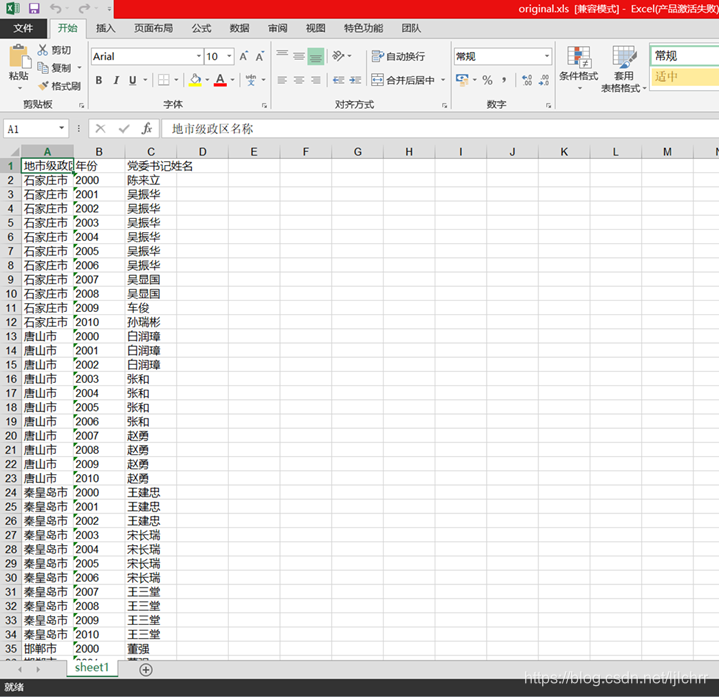
Task: Click the phonetic guide (文) icon
Action: [x=251, y=80]
